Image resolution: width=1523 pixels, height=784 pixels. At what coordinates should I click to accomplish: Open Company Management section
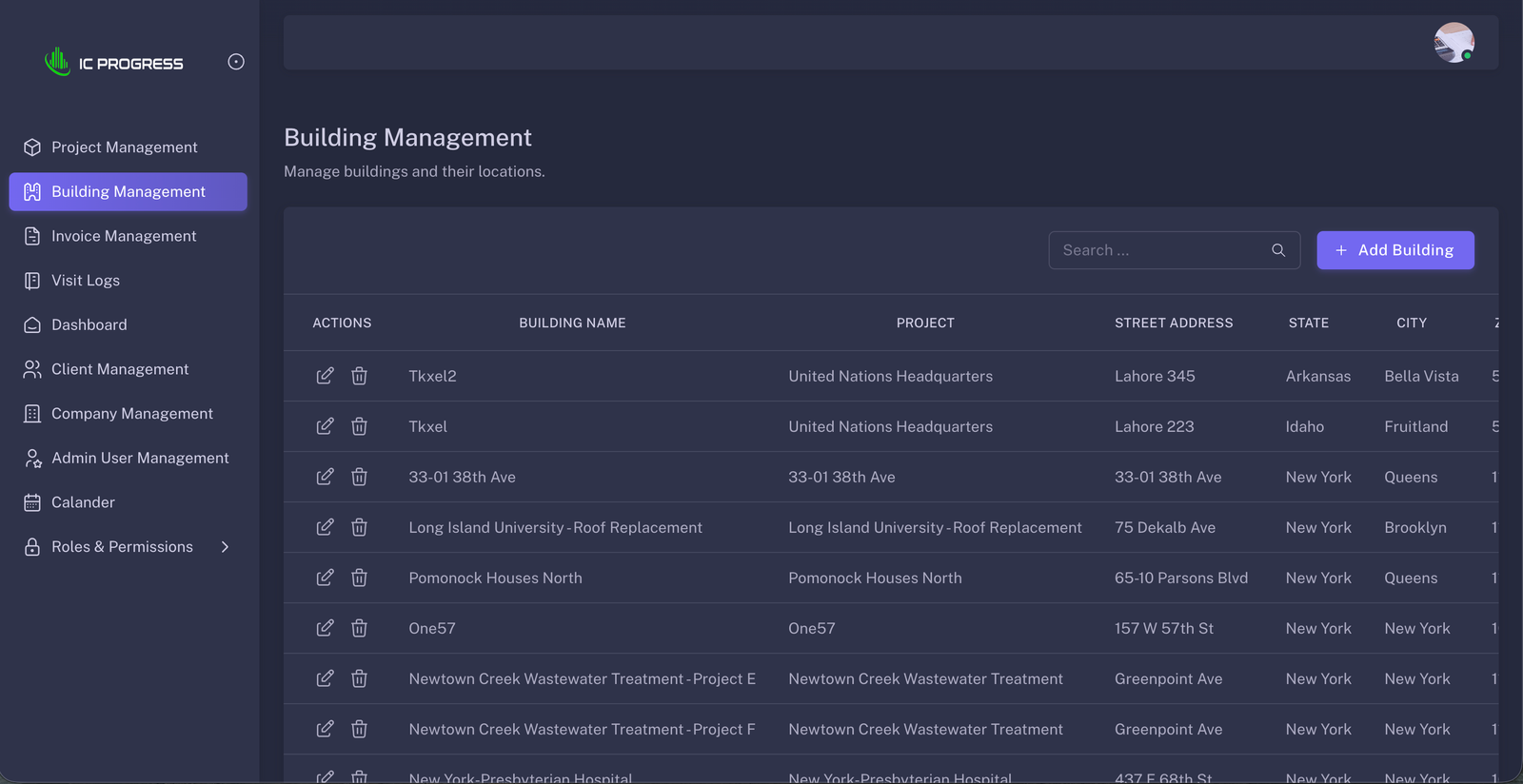click(128, 414)
